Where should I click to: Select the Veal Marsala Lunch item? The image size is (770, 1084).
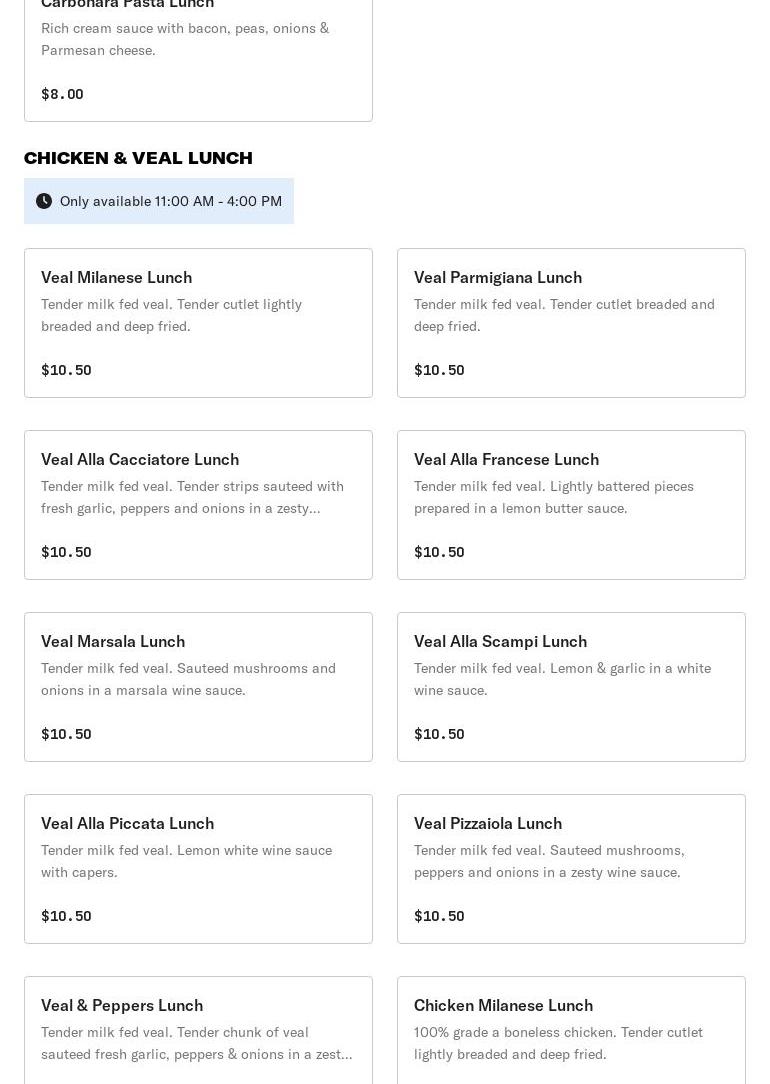pos(198,686)
